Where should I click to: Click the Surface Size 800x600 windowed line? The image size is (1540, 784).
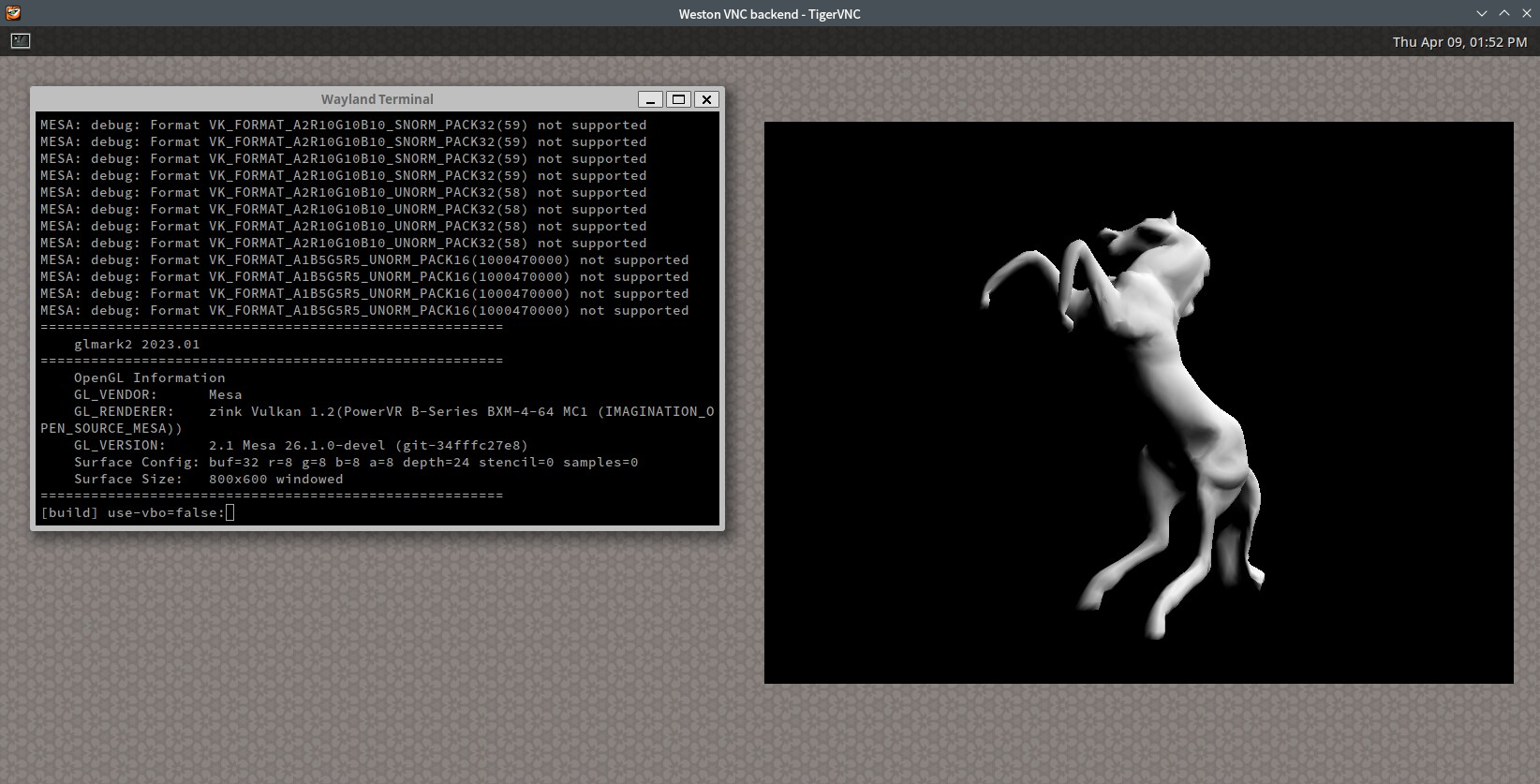[x=209, y=479]
